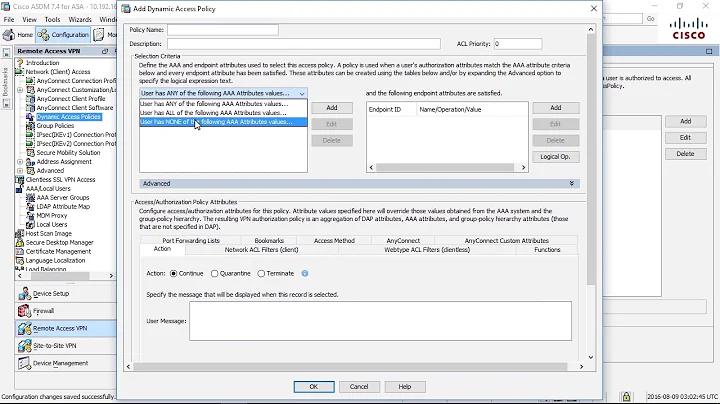The height and width of the screenshot is (404, 720).
Task: Click the Description input field
Action: pos(304,44)
